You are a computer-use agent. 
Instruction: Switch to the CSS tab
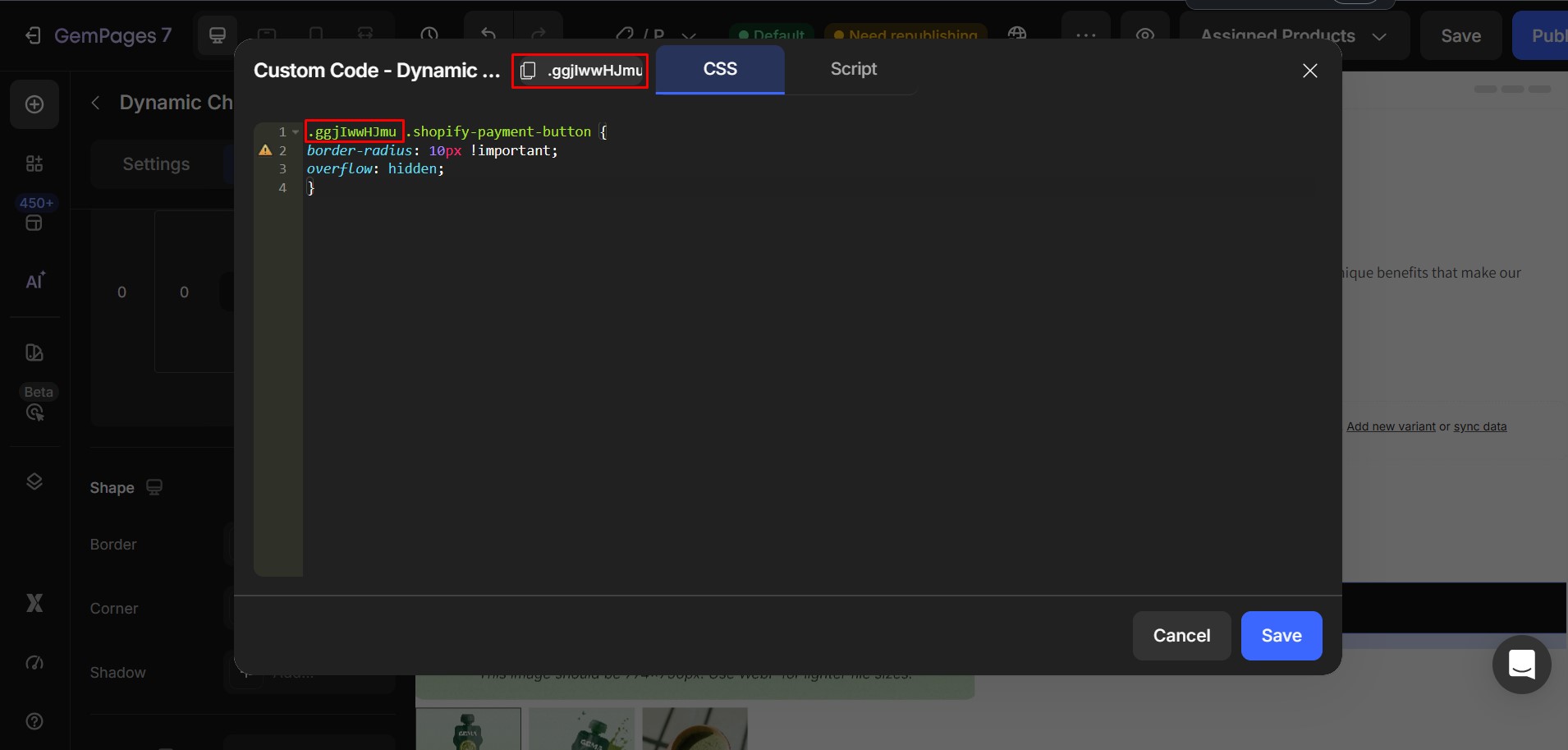tap(720, 69)
